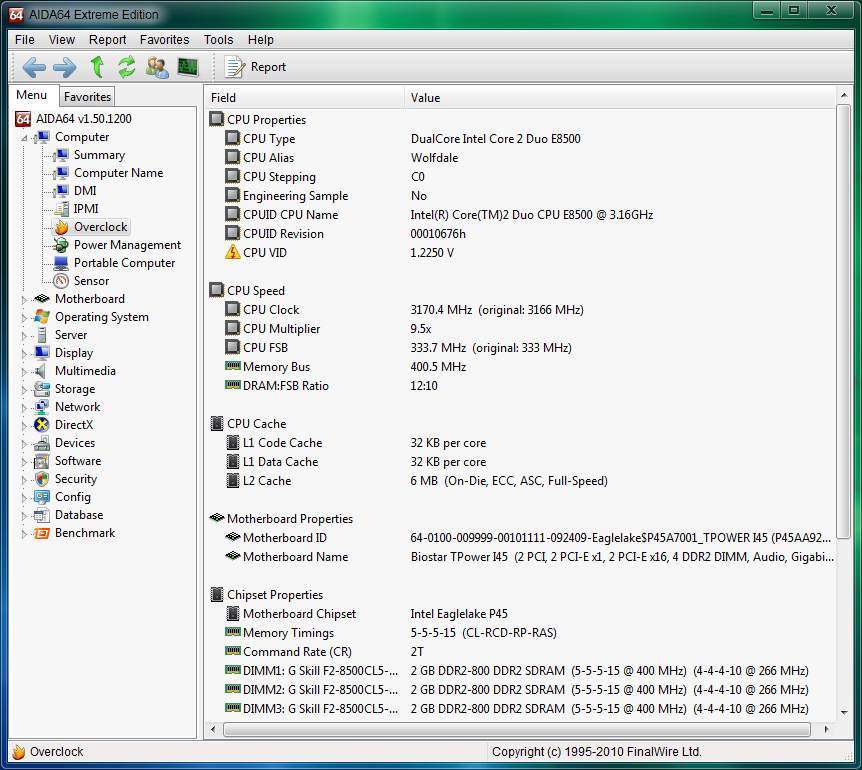862x770 pixels.
Task: Generate a Report from the toolbar
Action: (x=256, y=67)
